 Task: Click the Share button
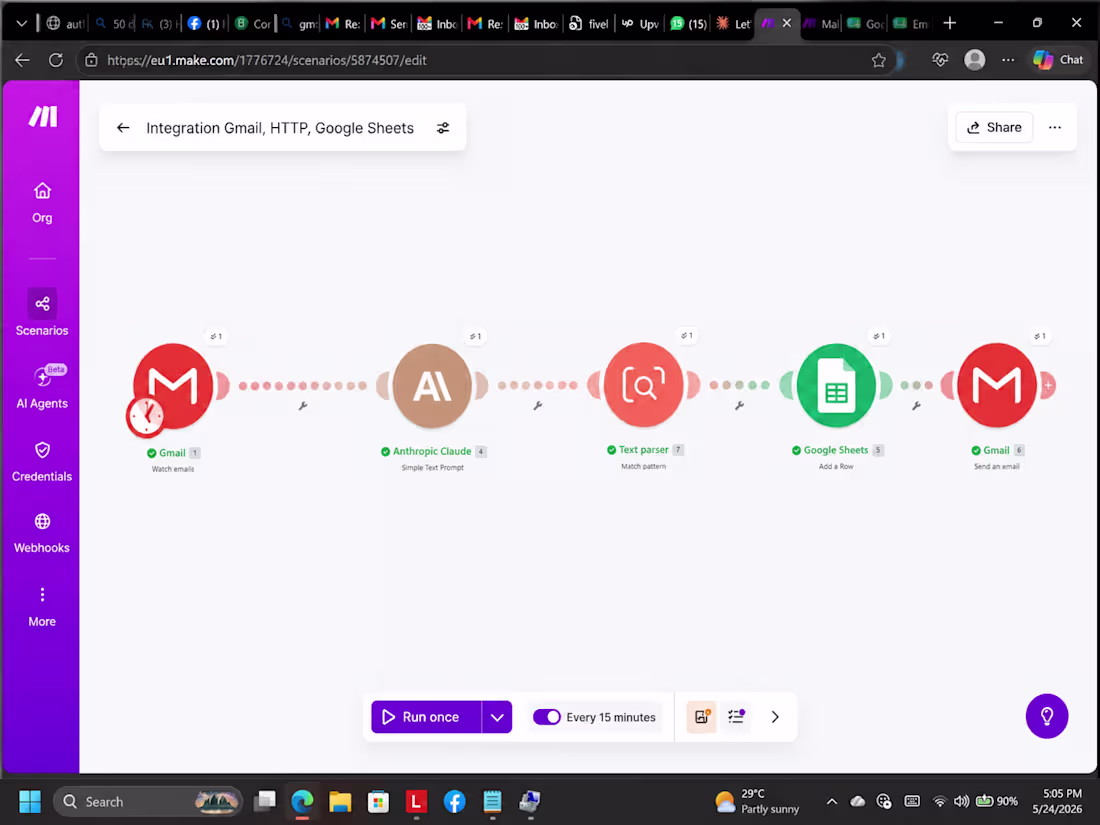coord(993,128)
